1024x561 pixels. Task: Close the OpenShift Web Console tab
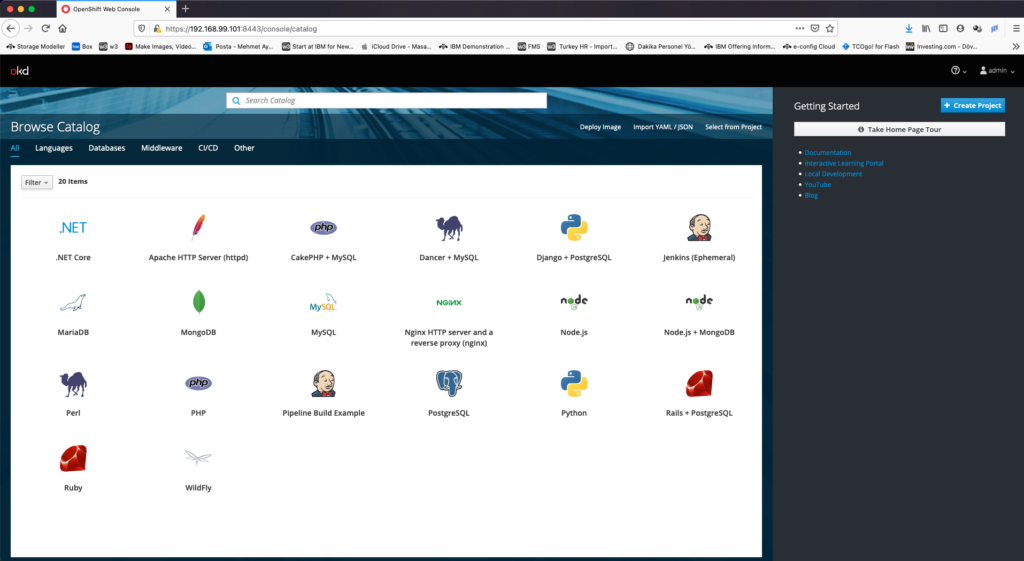tap(167, 9)
